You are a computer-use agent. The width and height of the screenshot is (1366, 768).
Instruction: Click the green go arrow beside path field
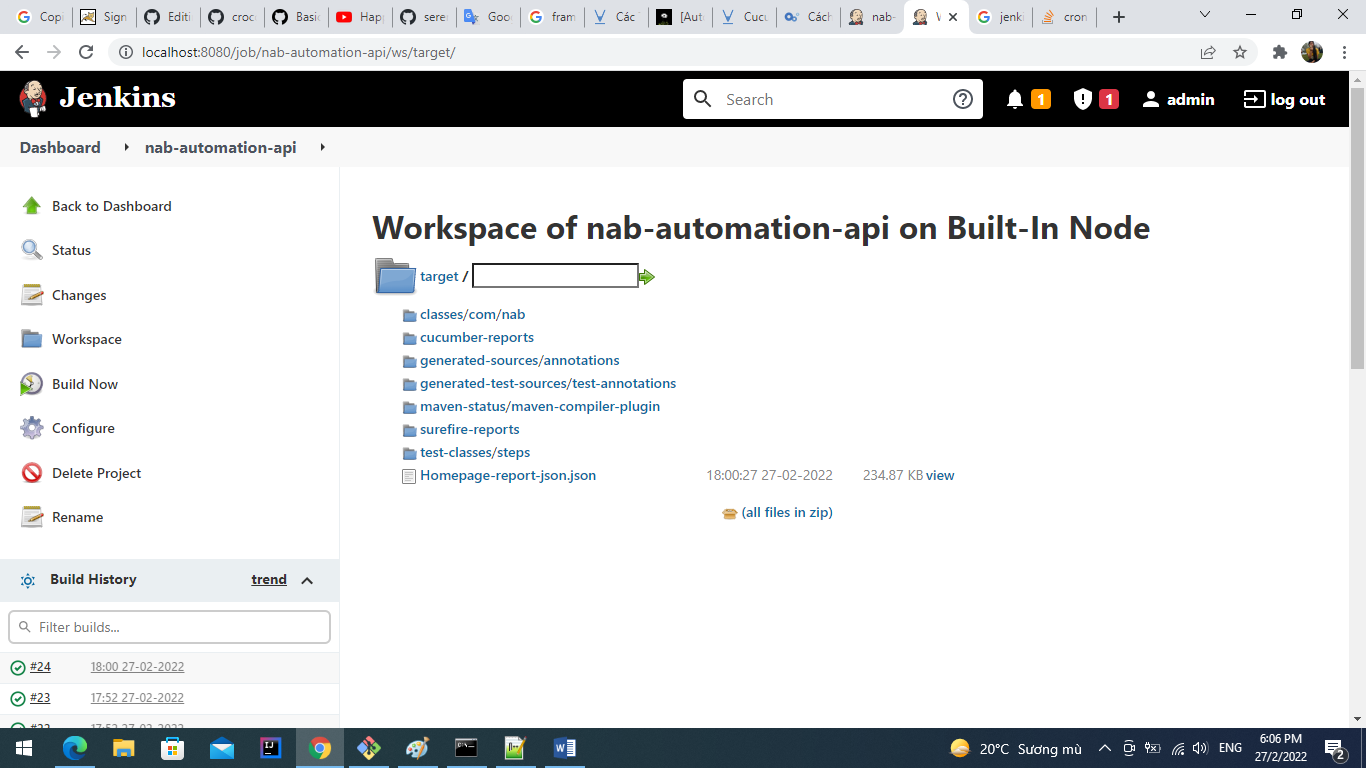click(x=647, y=277)
